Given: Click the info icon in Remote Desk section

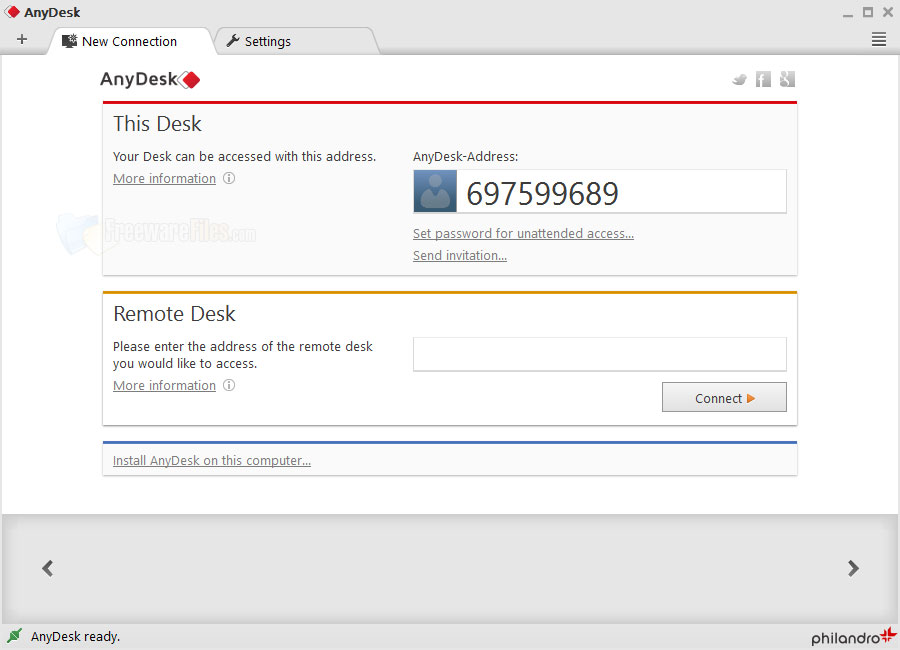Looking at the screenshot, I should pyautogui.click(x=229, y=385).
